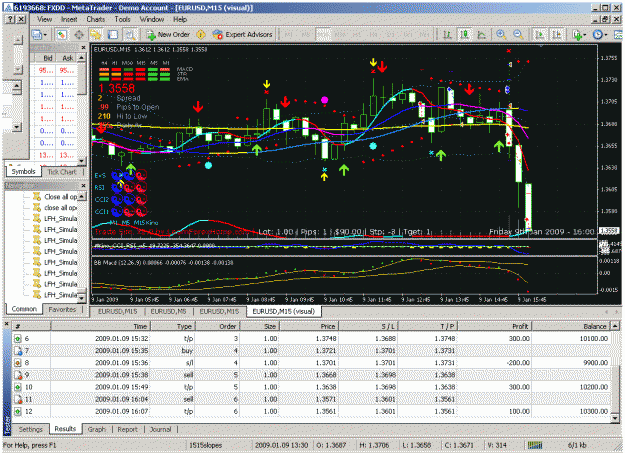The image size is (625, 453).
Task: Select results row 6 icon
Action: 18,339
